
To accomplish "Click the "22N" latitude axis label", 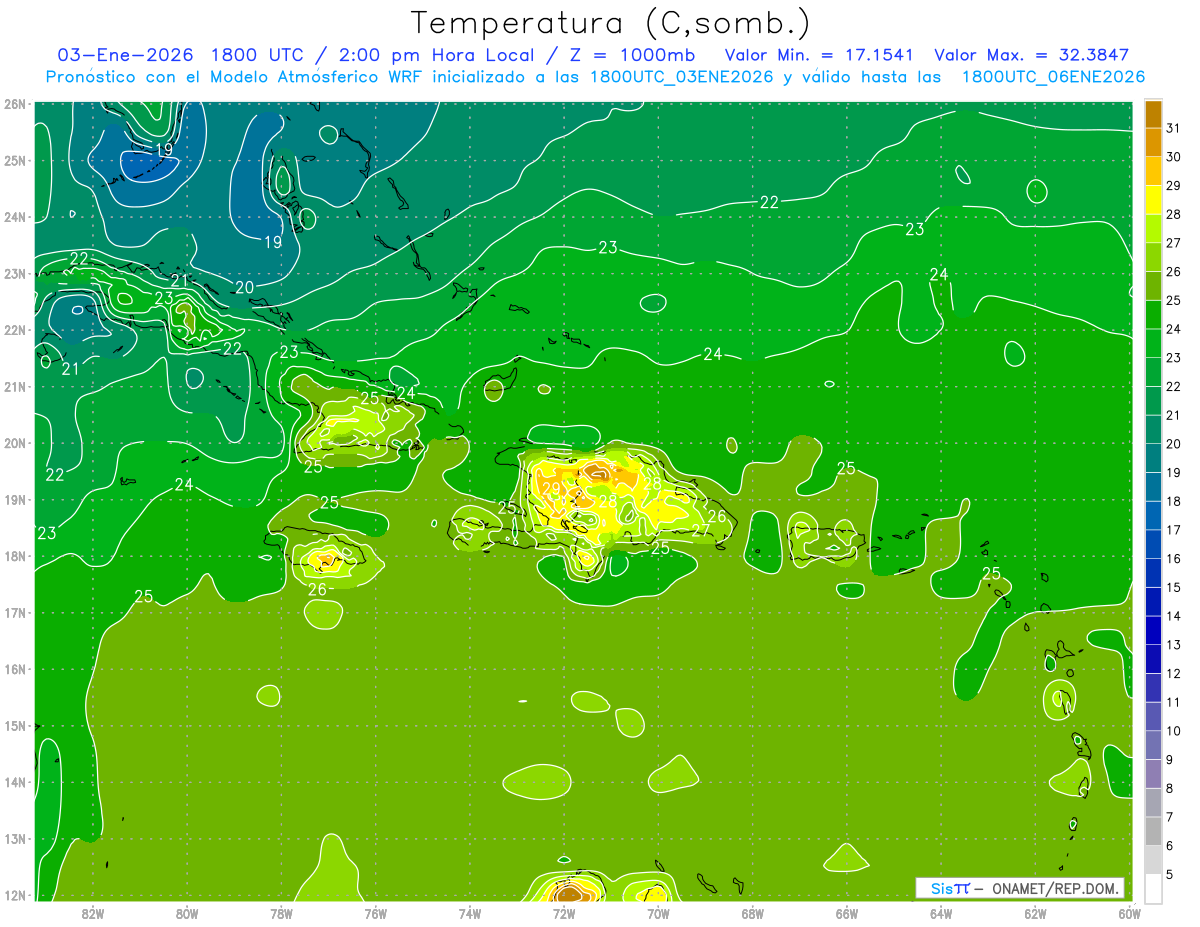I will (14, 330).
